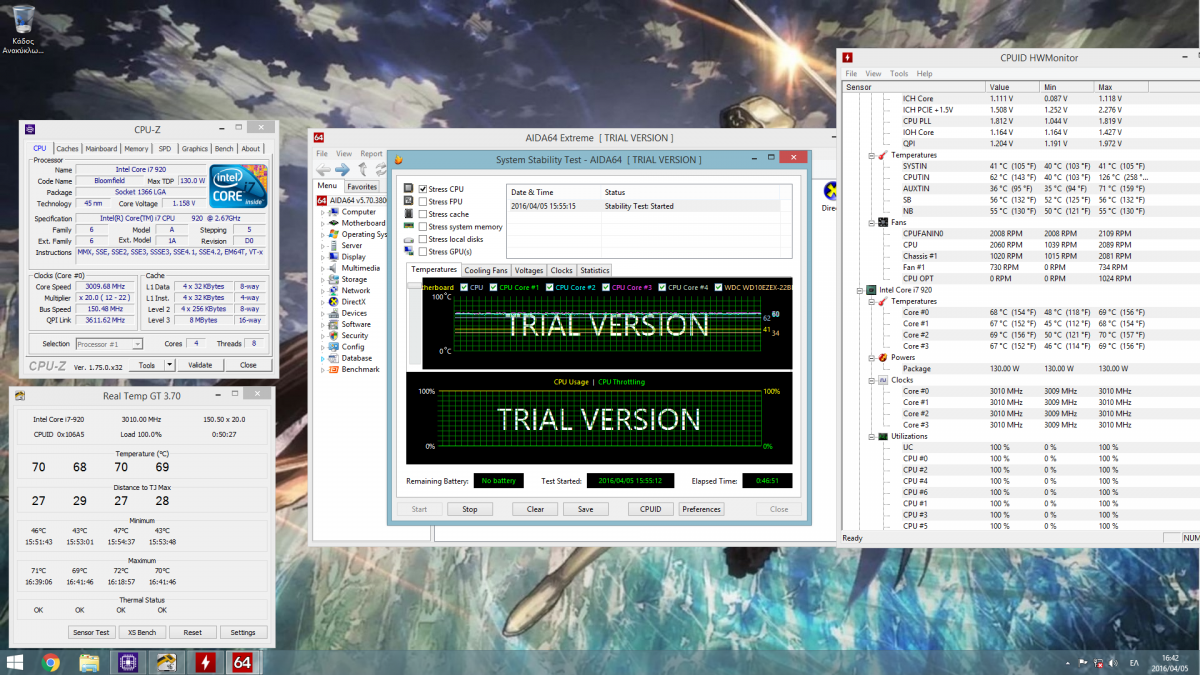The image size is (1200, 675).
Task: Stop the system stability test
Action: coord(469,509)
